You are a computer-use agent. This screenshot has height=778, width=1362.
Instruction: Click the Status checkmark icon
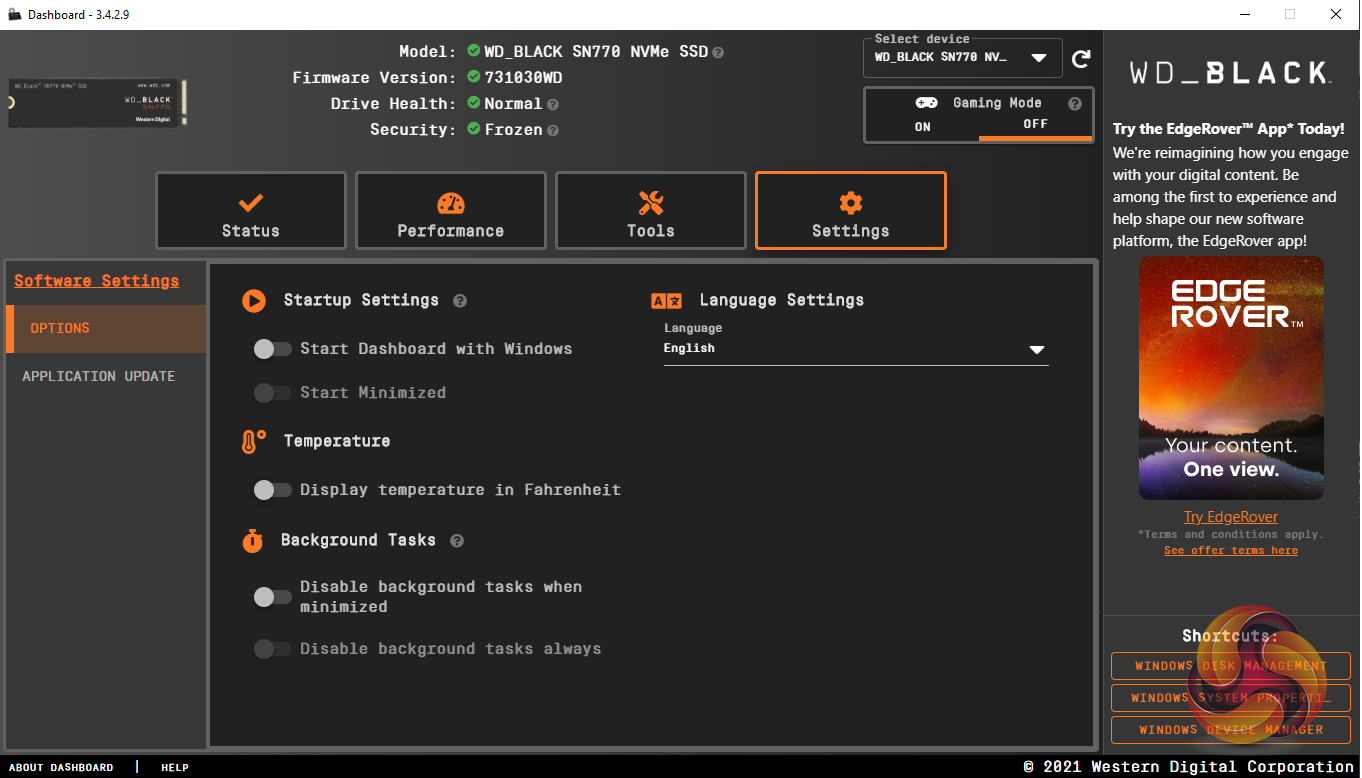pos(251,203)
